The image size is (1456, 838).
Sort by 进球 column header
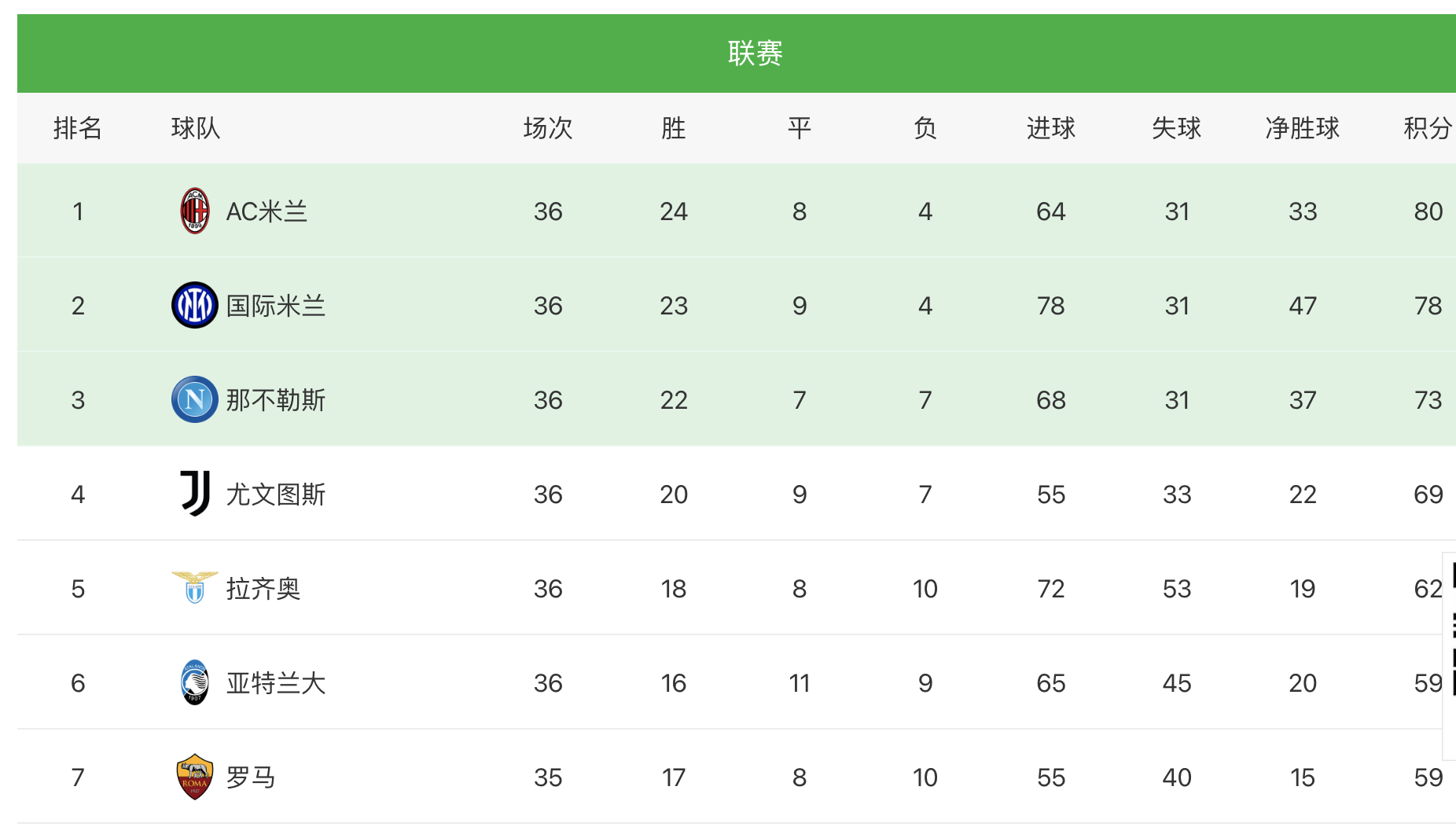click(x=1050, y=128)
